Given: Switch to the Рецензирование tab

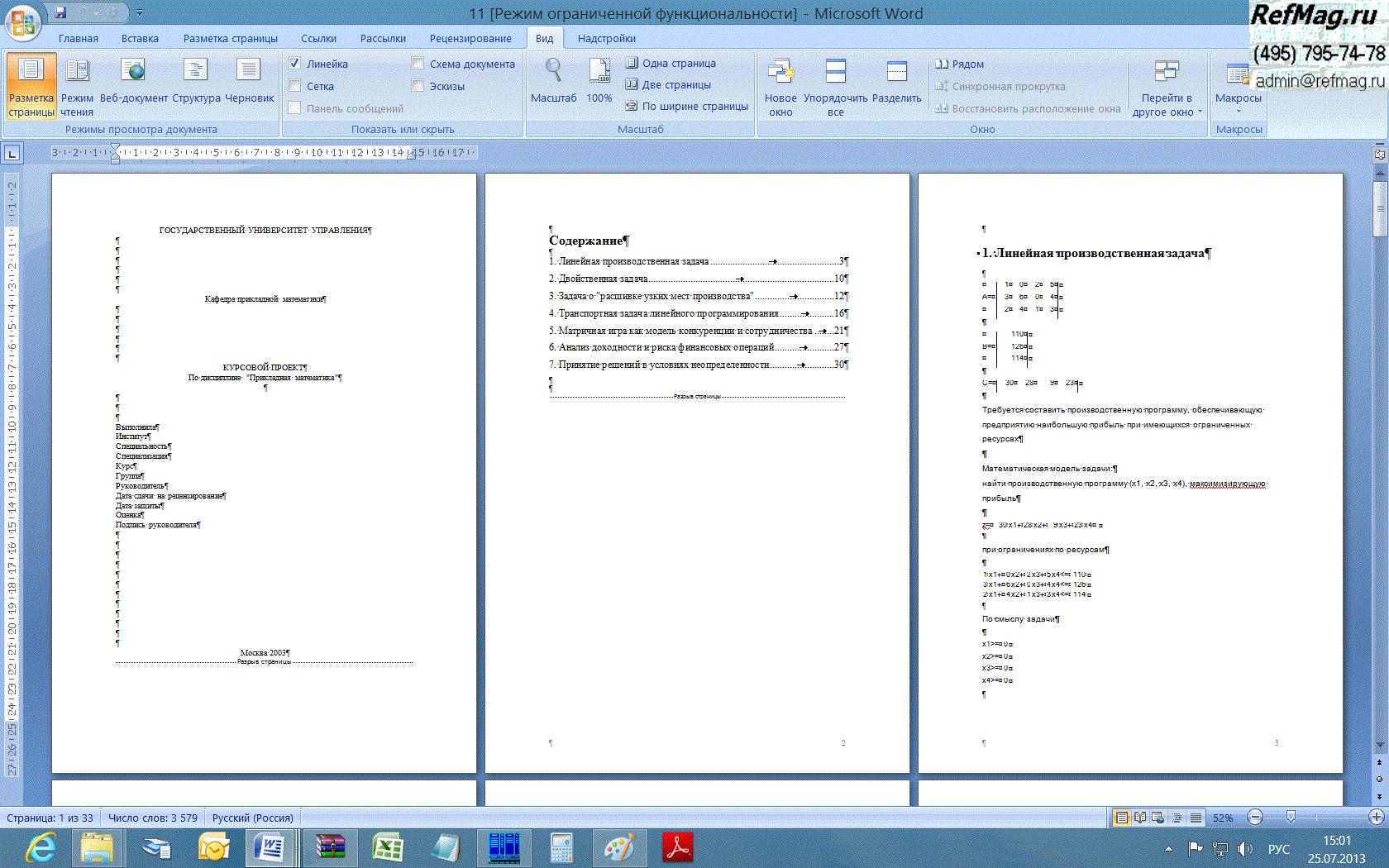Looking at the screenshot, I should pyautogui.click(x=470, y=39).
